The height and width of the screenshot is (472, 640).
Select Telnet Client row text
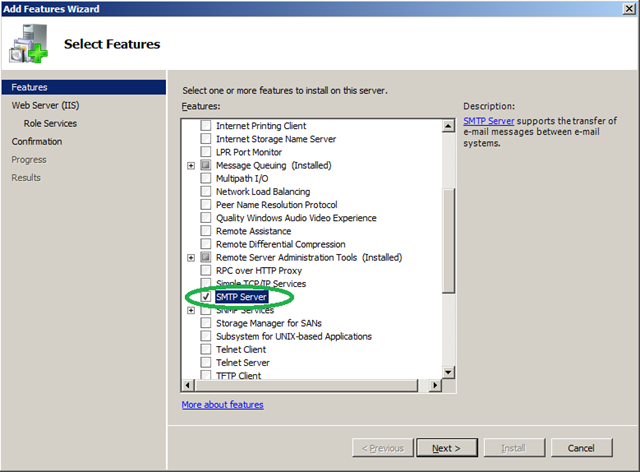pyautogui.click(x=241, y=350)
